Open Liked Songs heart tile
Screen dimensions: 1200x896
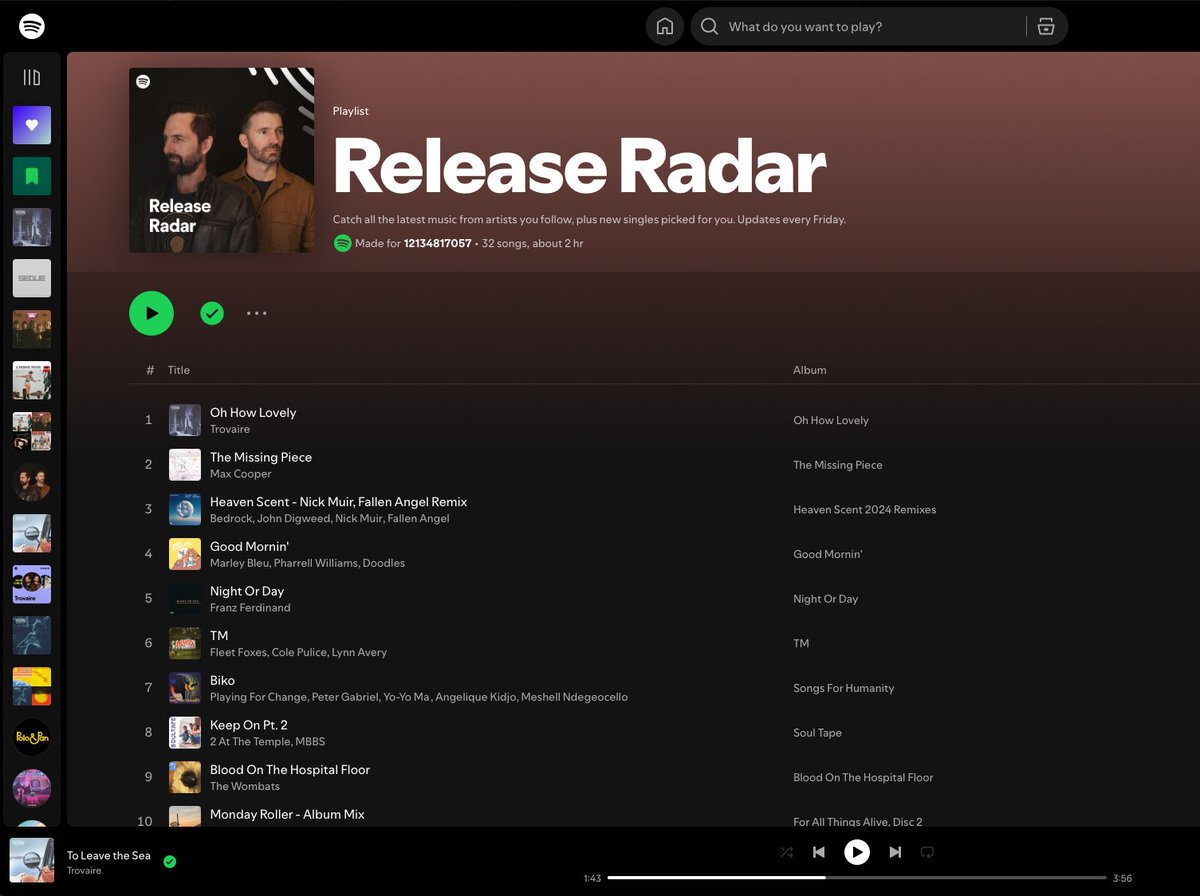pos(32,125)
